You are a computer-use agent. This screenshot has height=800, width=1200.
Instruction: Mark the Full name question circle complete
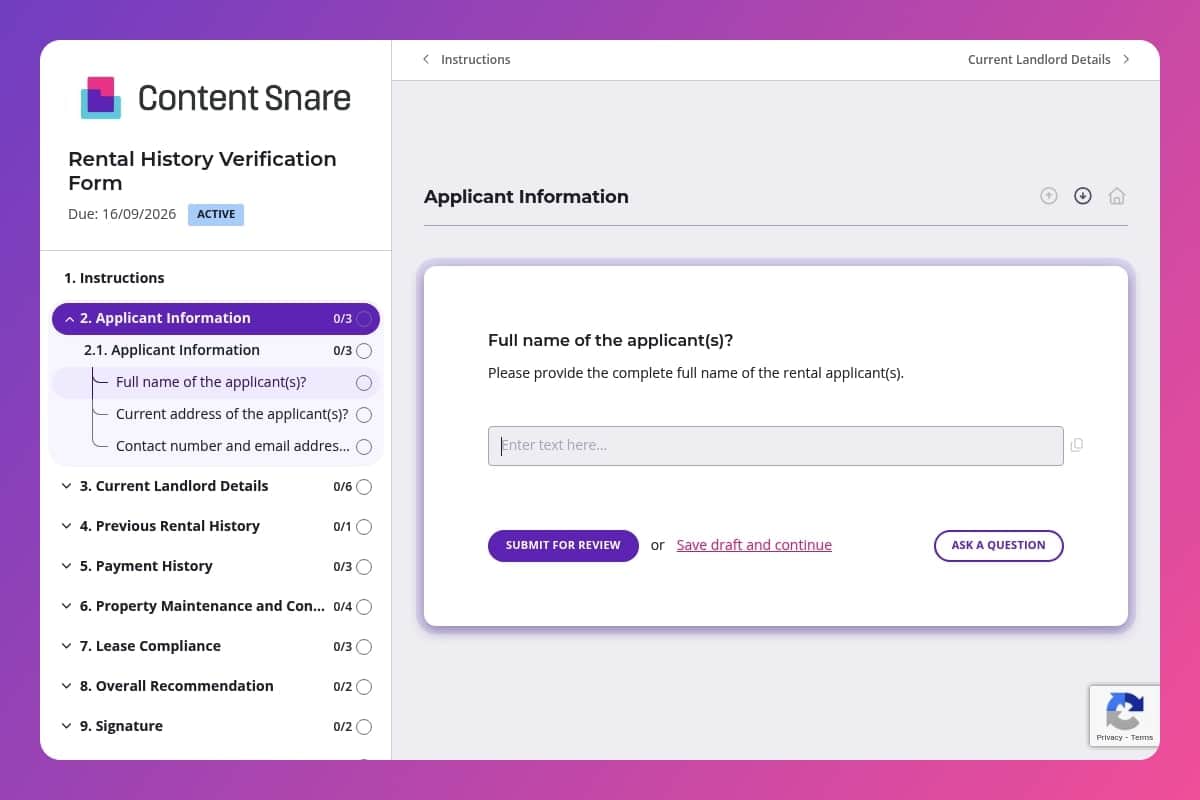[x=363, y=382]
